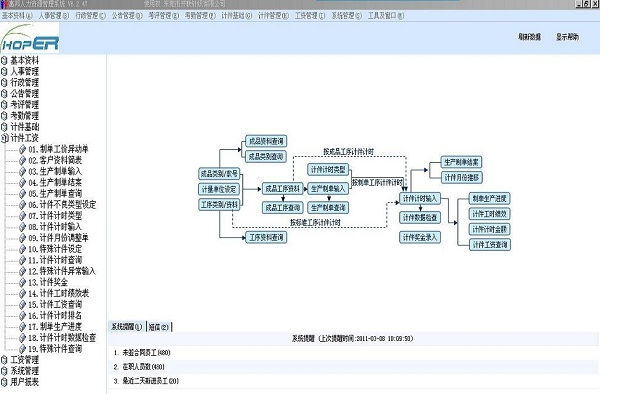Click the 计件月份推移 flowchart box

click(x=462, y=178)
